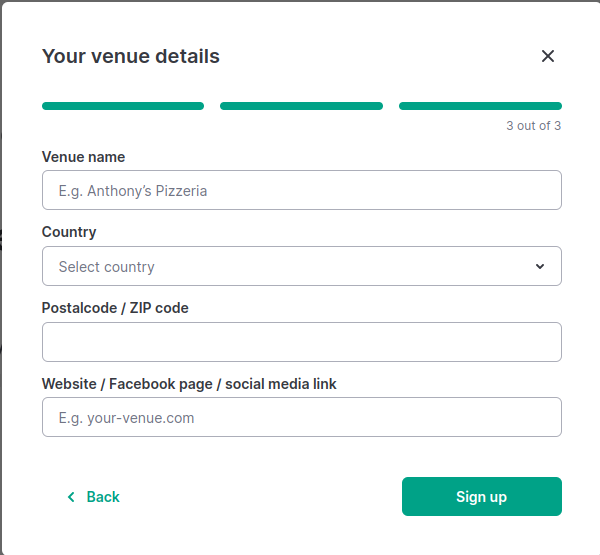Click the 'Country' field label

[69, 232]
